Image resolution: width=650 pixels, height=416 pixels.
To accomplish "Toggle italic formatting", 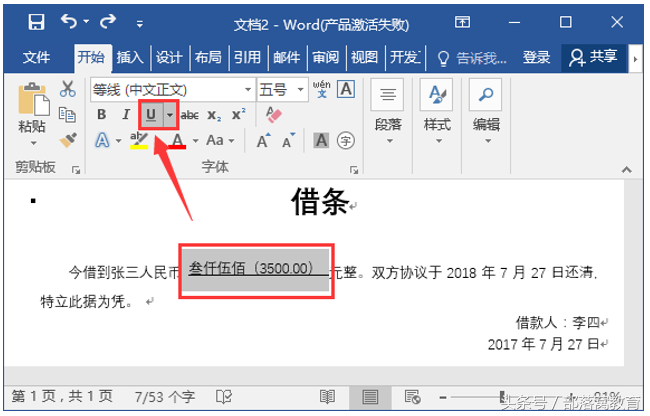I will click(x=126, y=115).
